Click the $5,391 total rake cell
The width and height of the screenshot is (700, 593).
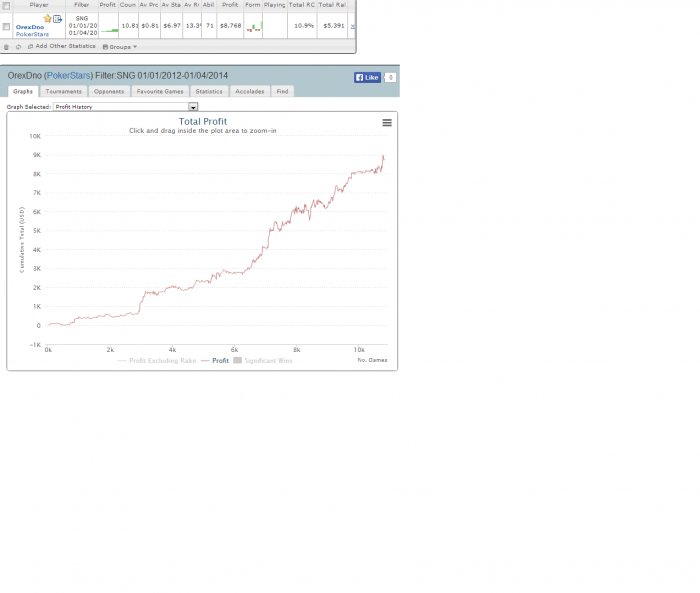333,26
